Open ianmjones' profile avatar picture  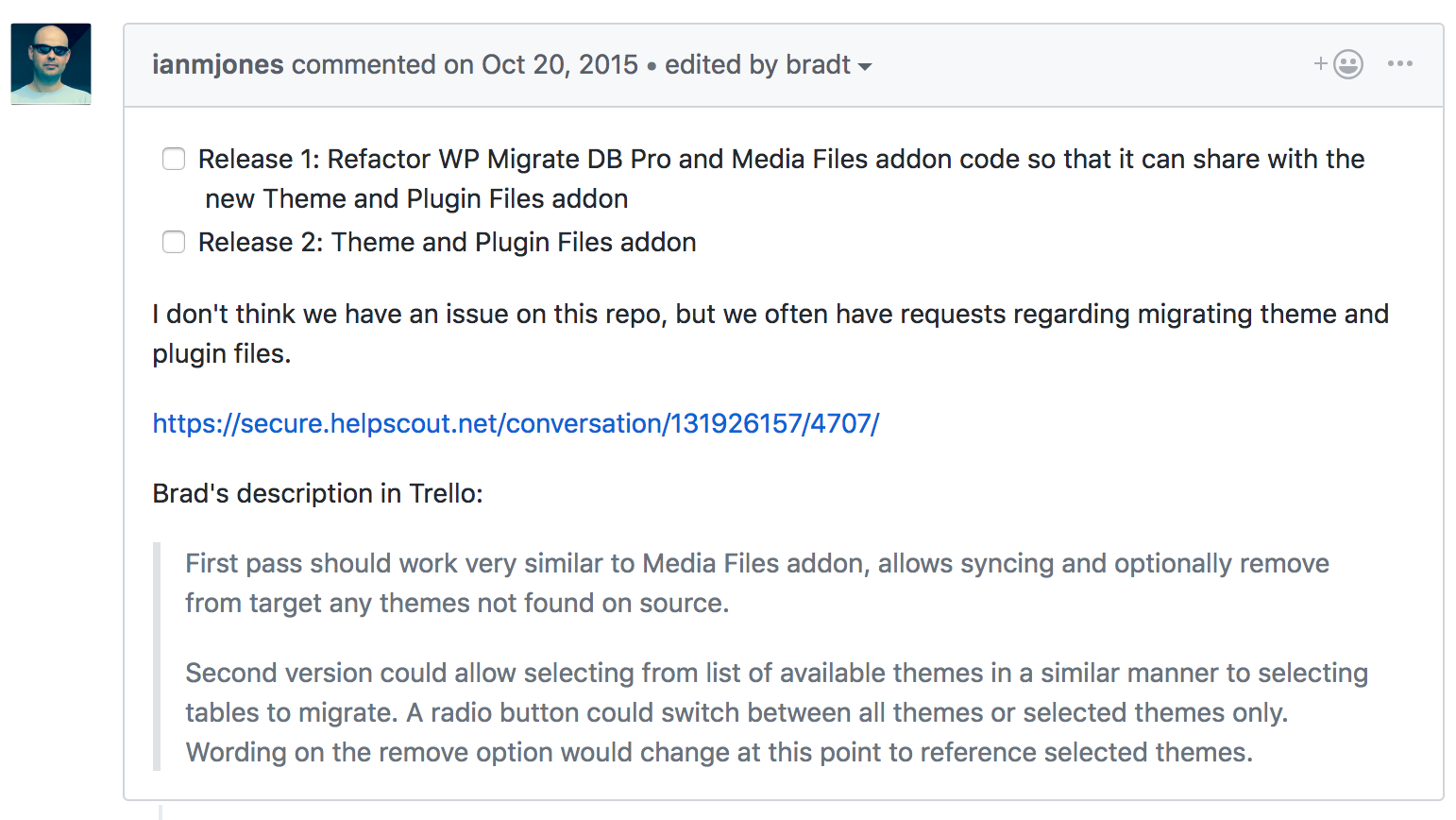51,64
